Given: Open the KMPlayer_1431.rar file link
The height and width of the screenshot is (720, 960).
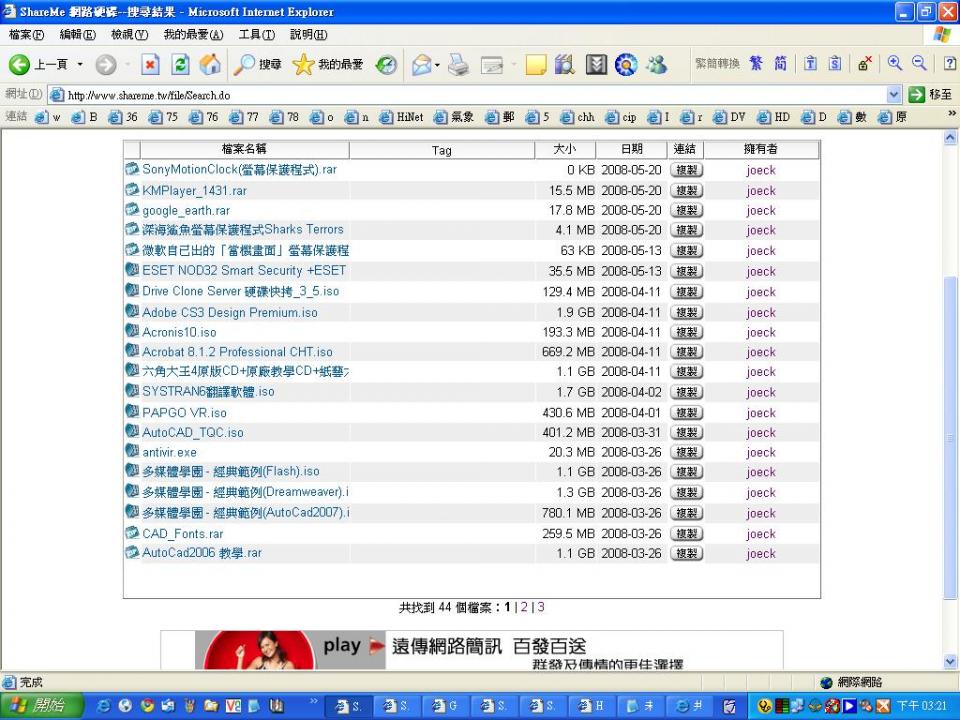Looking at the screenshot, I should (x=194, y=191).
